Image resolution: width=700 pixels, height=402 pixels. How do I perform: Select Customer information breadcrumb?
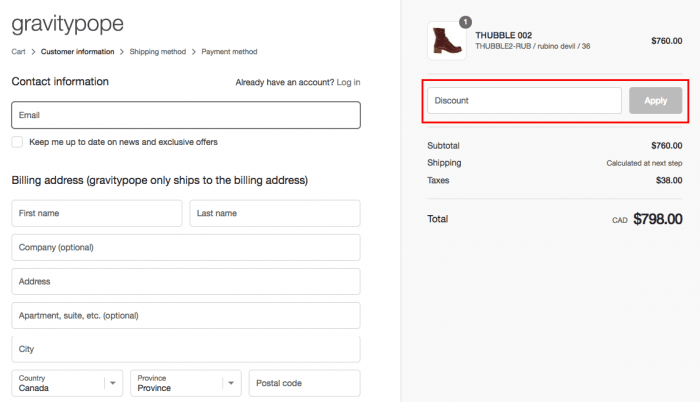[78, 52]
